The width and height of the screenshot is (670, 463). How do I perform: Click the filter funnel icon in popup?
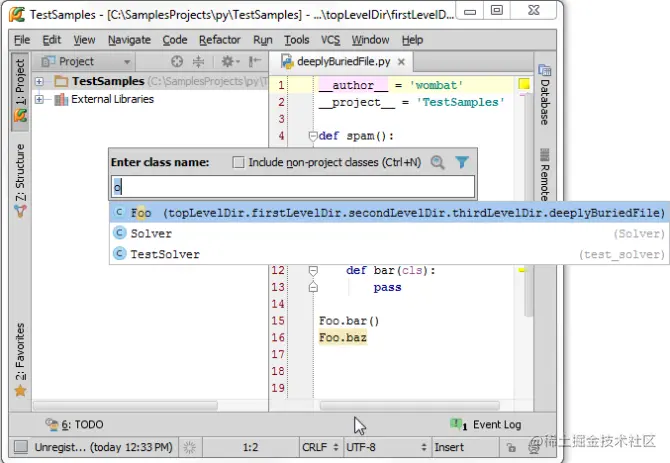462,162
